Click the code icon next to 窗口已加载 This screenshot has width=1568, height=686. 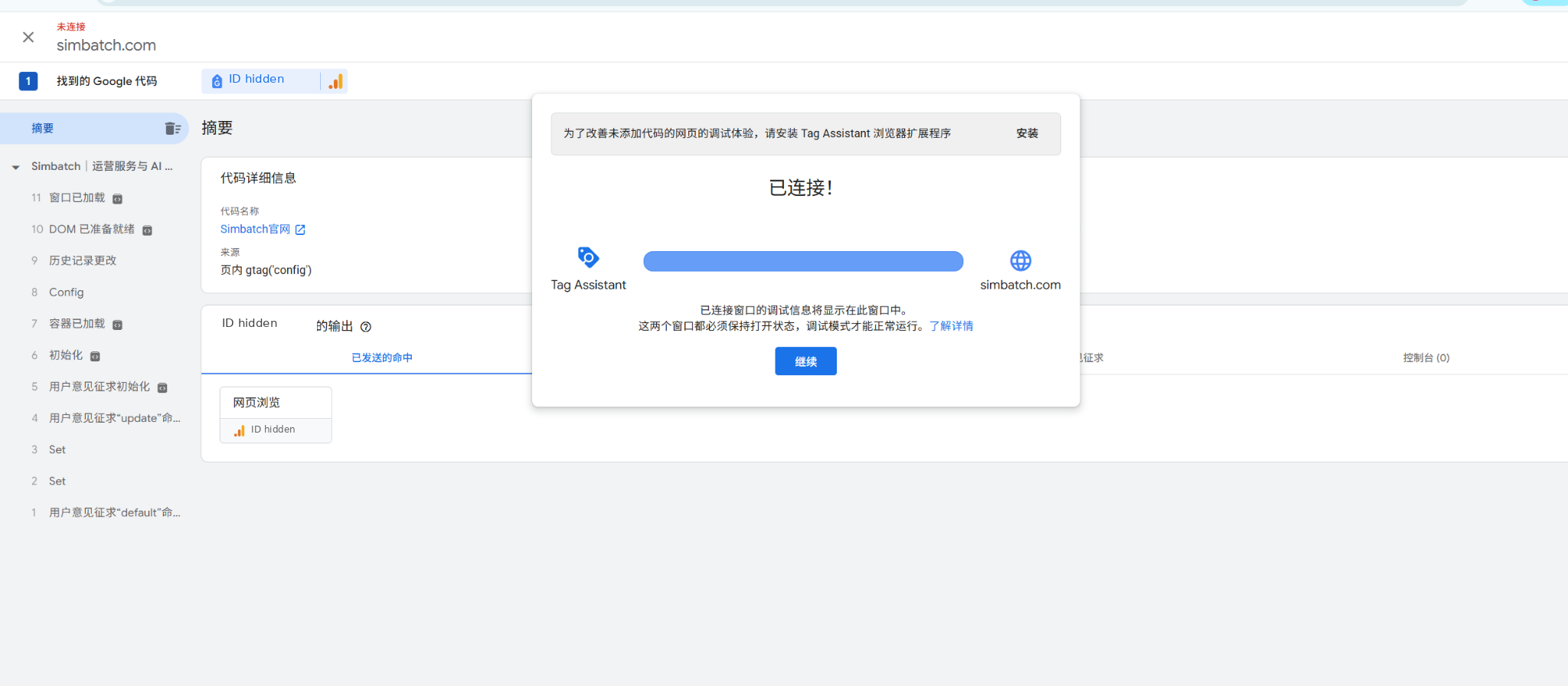[x=118, y=199]
